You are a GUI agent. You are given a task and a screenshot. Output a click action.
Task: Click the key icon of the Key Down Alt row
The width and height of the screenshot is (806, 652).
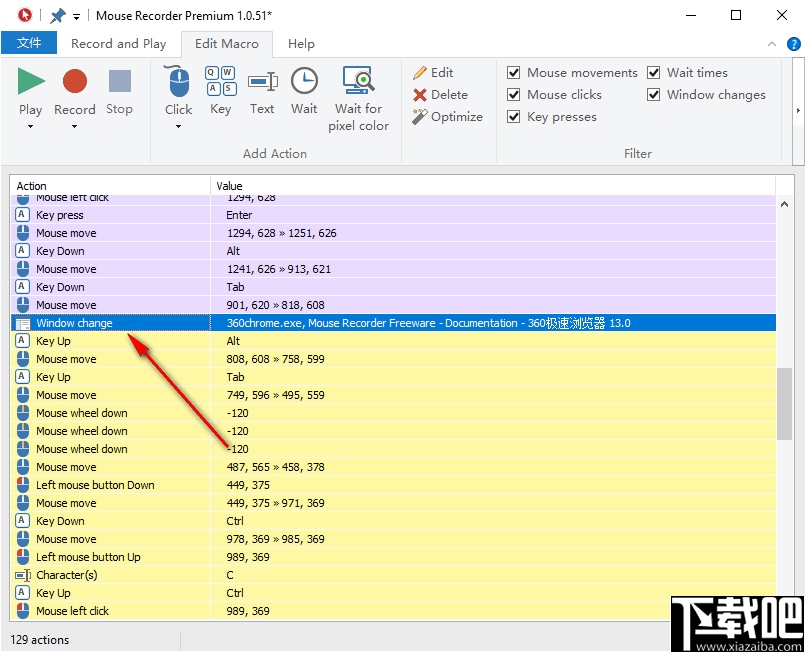pyautogui.click(x=22, y=250)
